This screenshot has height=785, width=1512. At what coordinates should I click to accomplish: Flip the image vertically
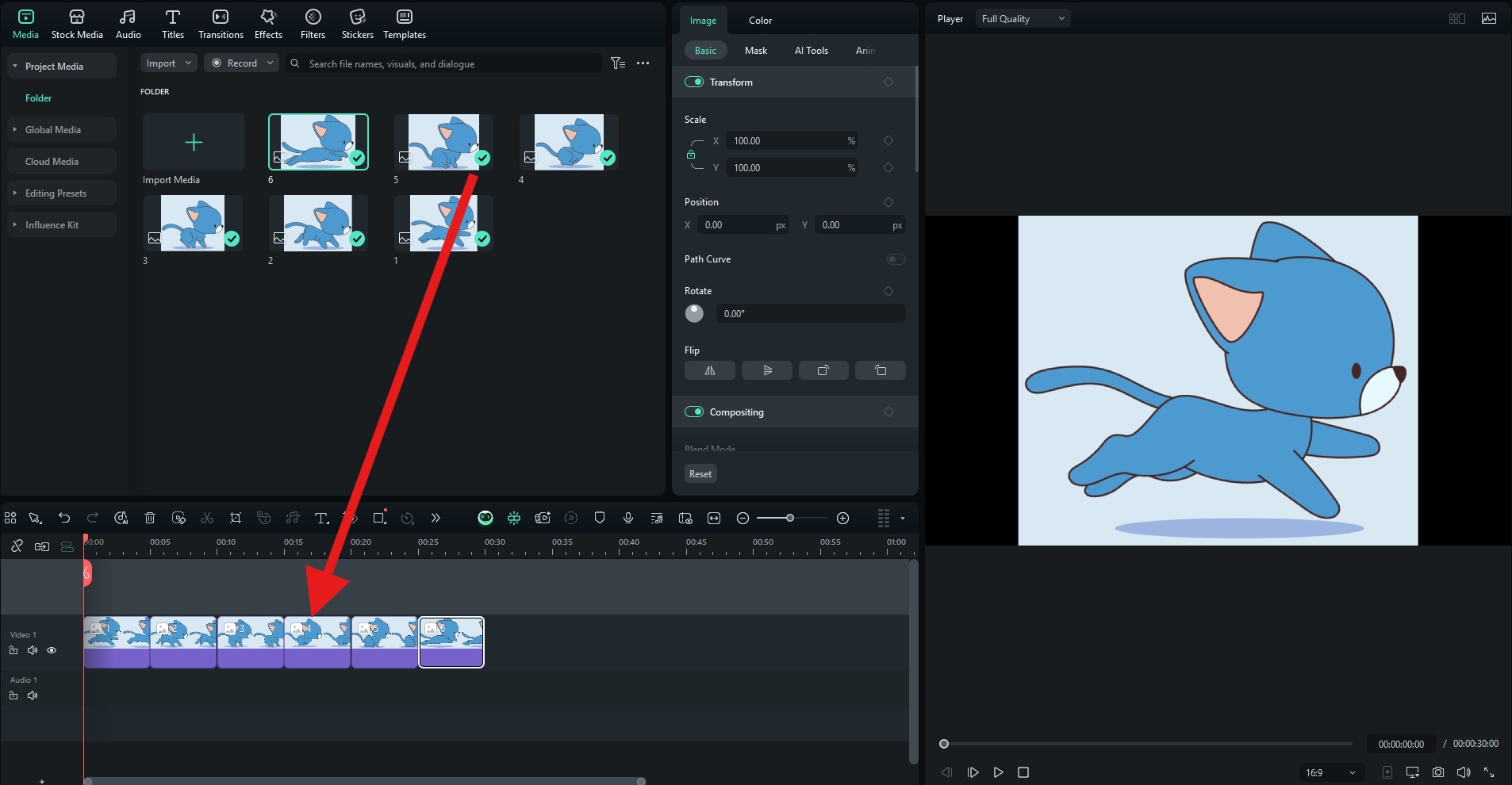[x=767, y=370]
